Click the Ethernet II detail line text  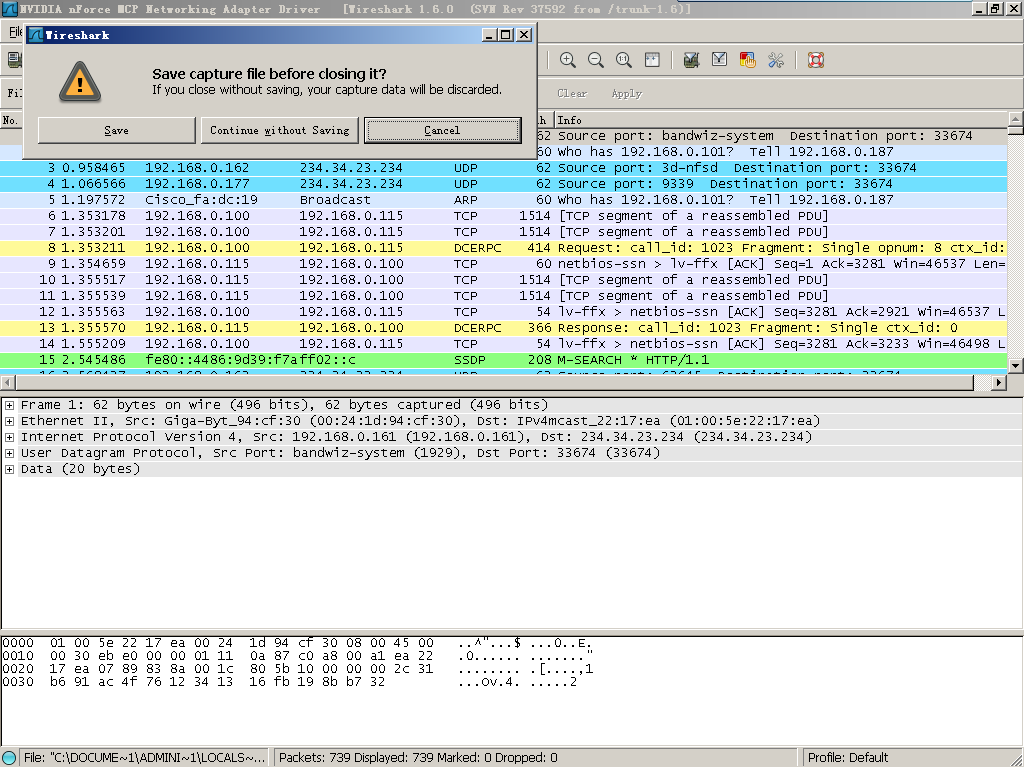pyautogui.click(x=421, y=421)
